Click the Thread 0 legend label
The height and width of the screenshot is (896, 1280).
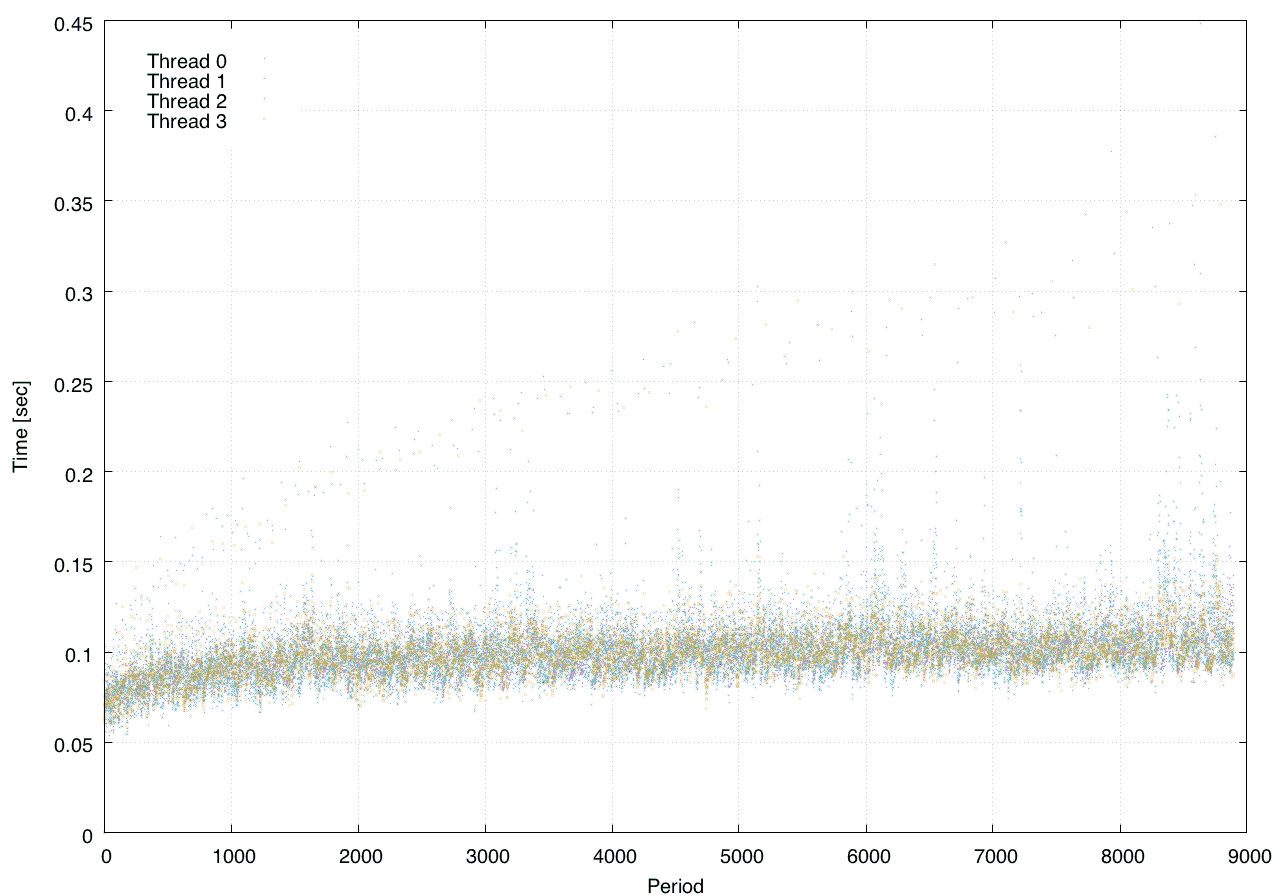tap(187, 61)
